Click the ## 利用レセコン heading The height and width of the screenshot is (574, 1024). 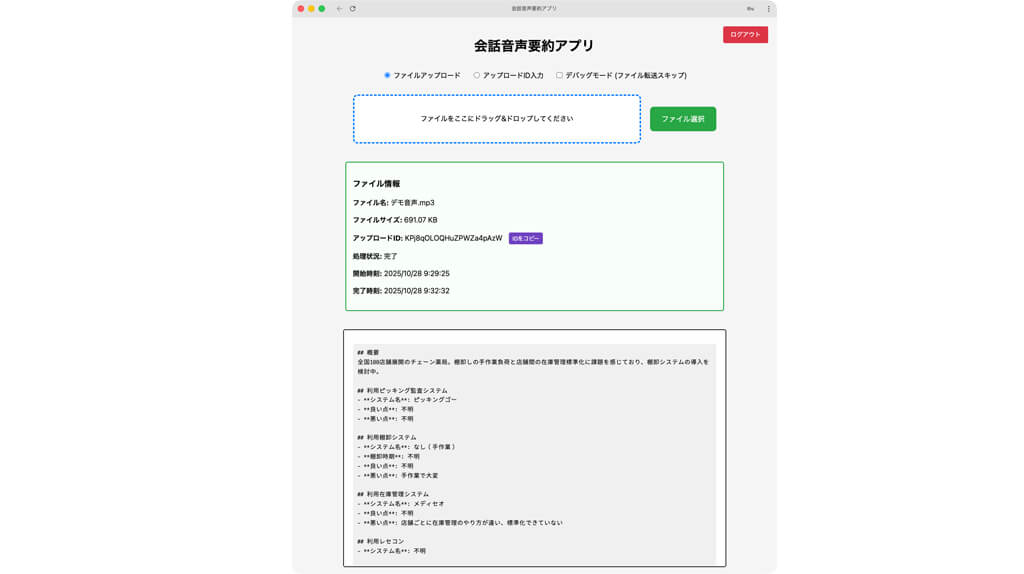[381, 541]
